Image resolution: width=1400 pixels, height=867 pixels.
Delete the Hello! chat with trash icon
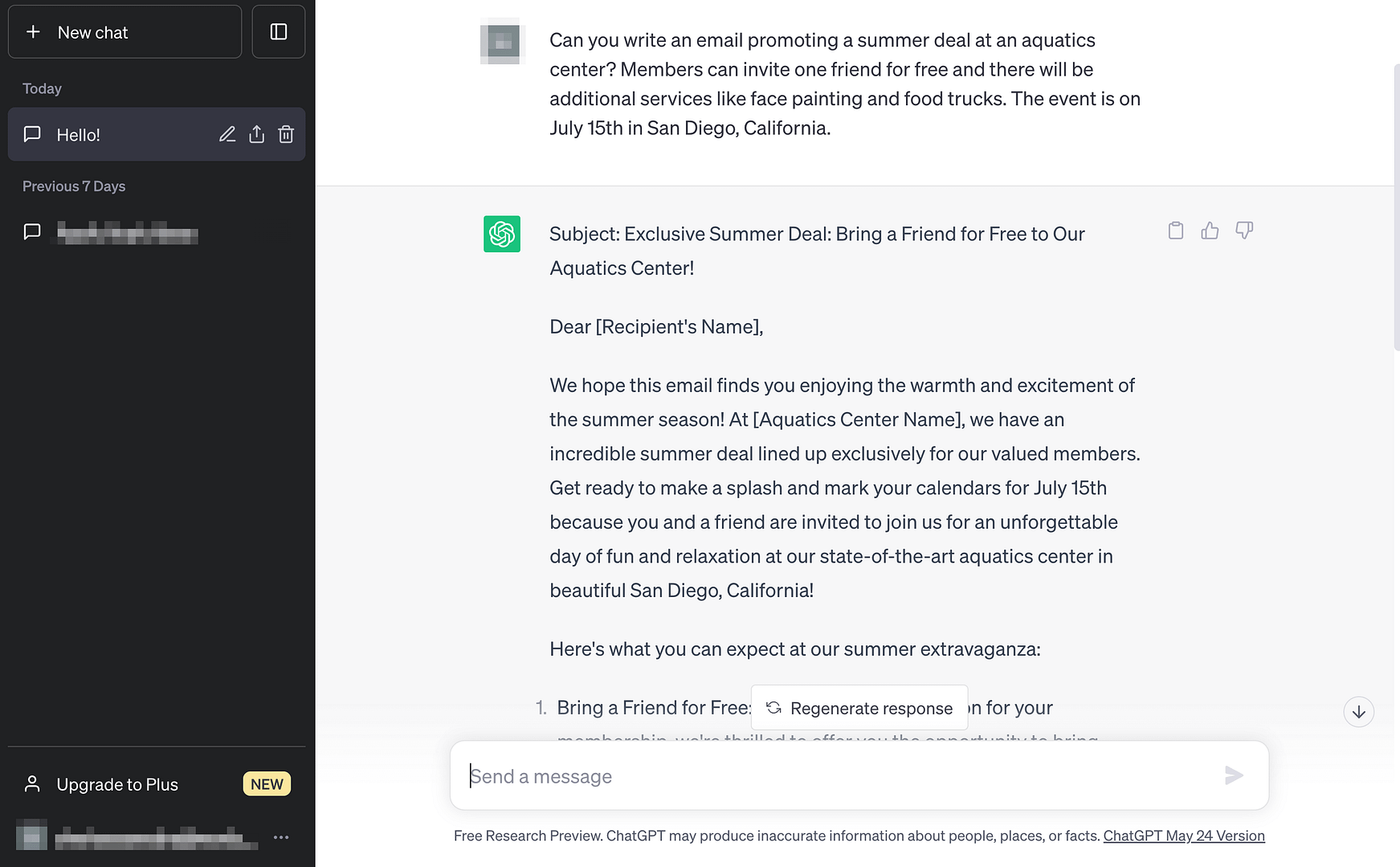tap(286, 134)
